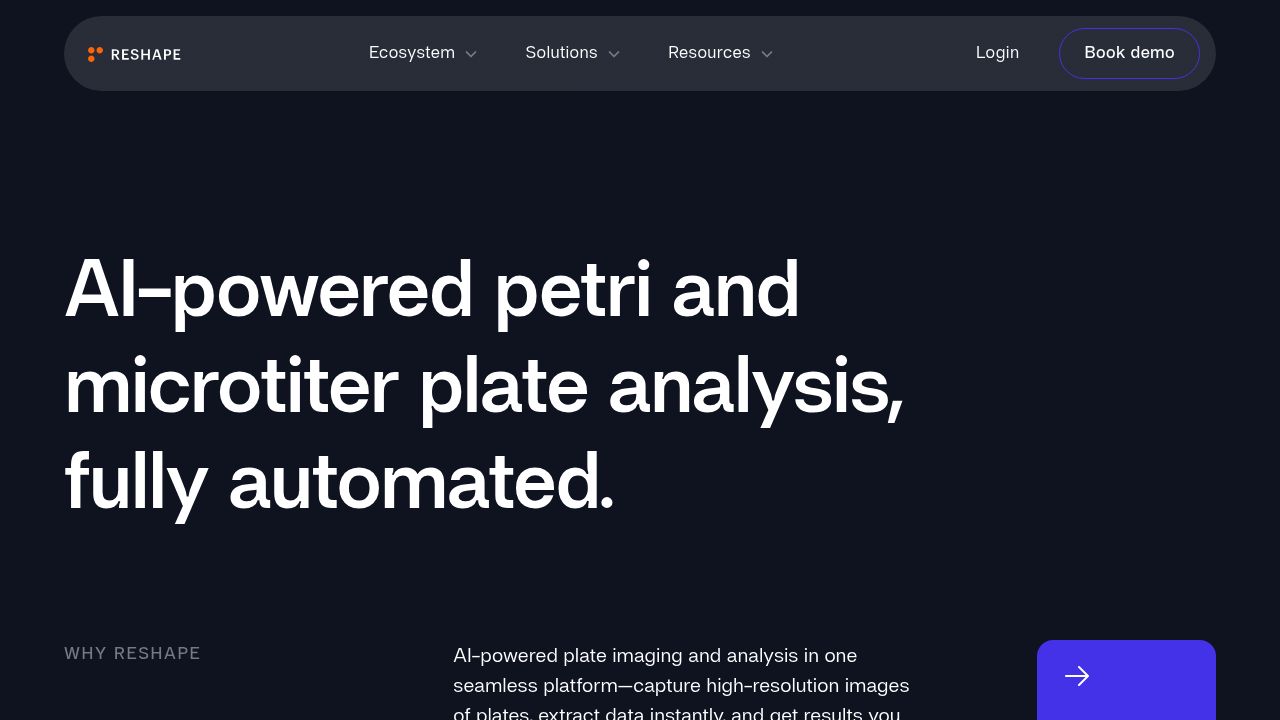The width and height of the screenshot is (1280, 720).
Task: Click the phrase "seamless platform" in the paragraph
Action: tap(536, 686)
